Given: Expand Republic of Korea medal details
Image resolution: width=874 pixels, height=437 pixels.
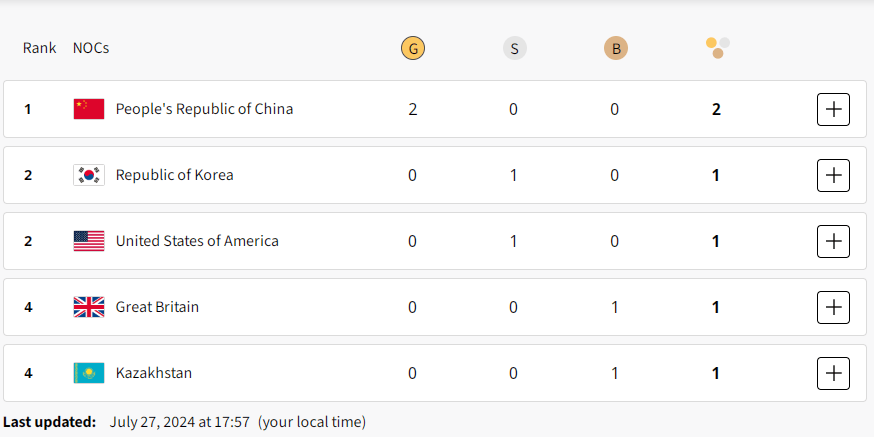Looking at the screenshot, I should coord(833,175).
